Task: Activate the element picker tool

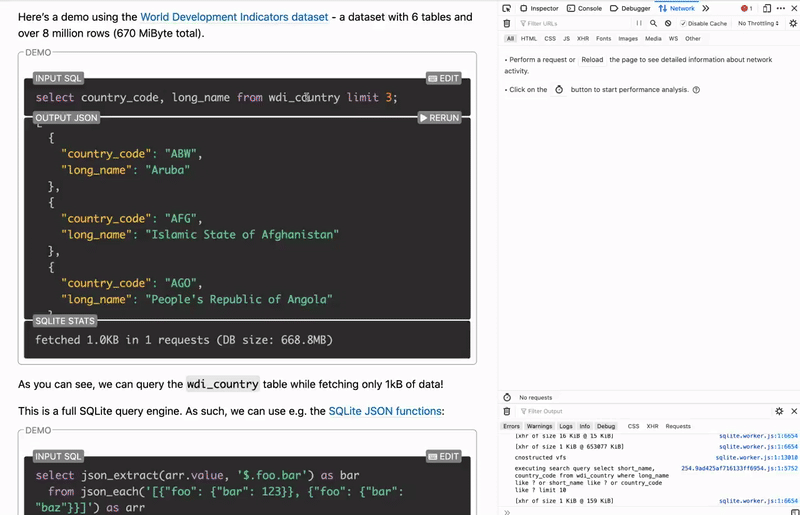Action: [x=506, y=8]
